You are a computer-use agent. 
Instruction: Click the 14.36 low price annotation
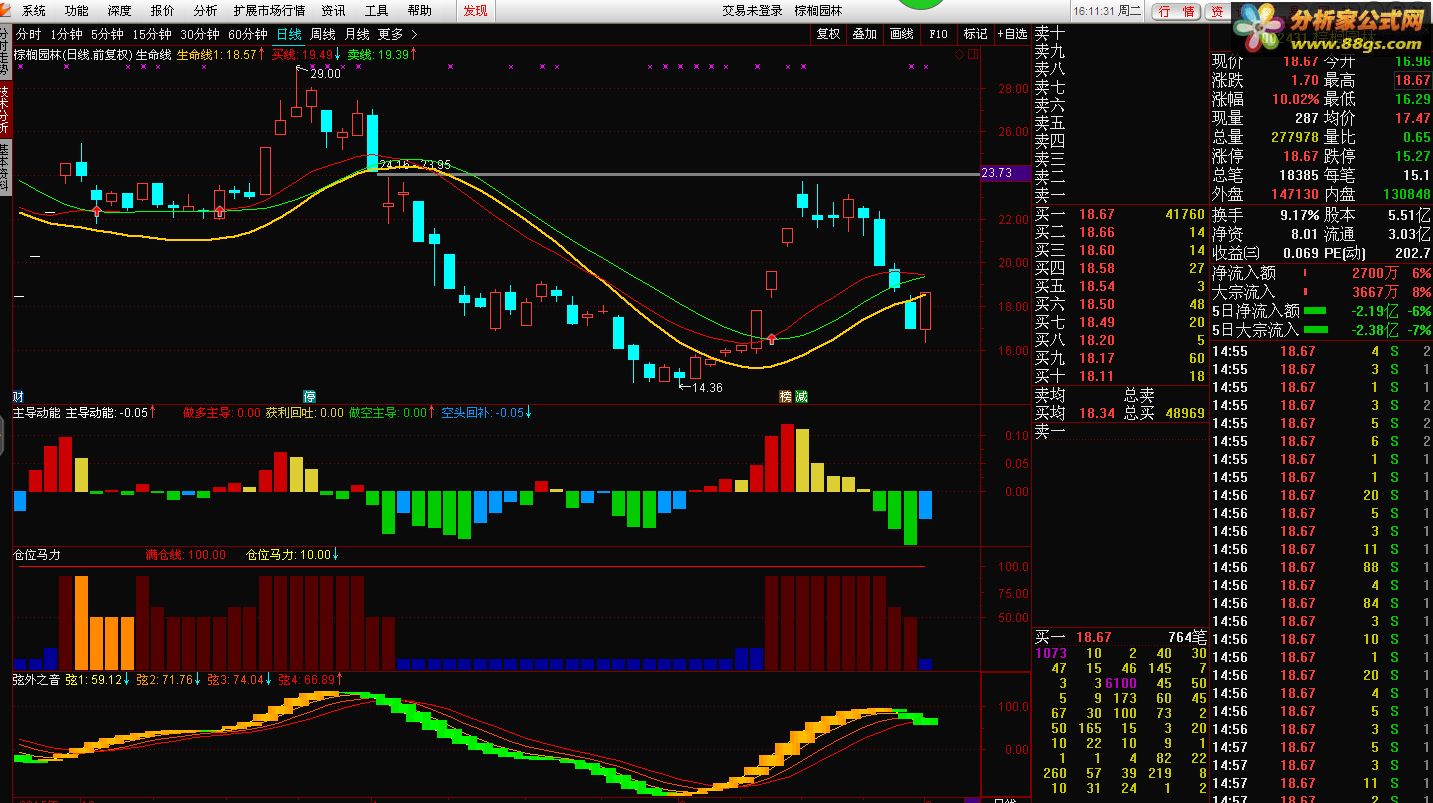pyautogui.click(x=707, y=387)
